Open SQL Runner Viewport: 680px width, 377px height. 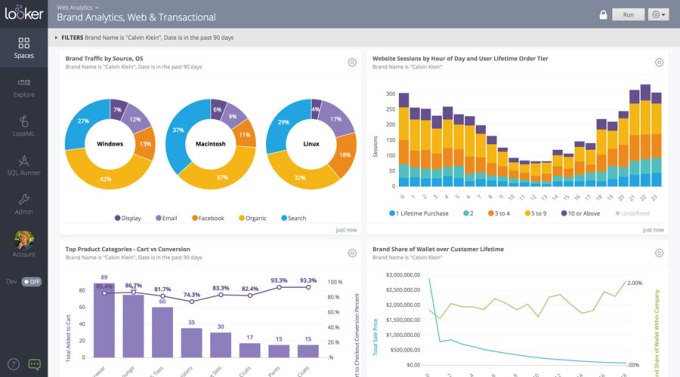point(24,166)
